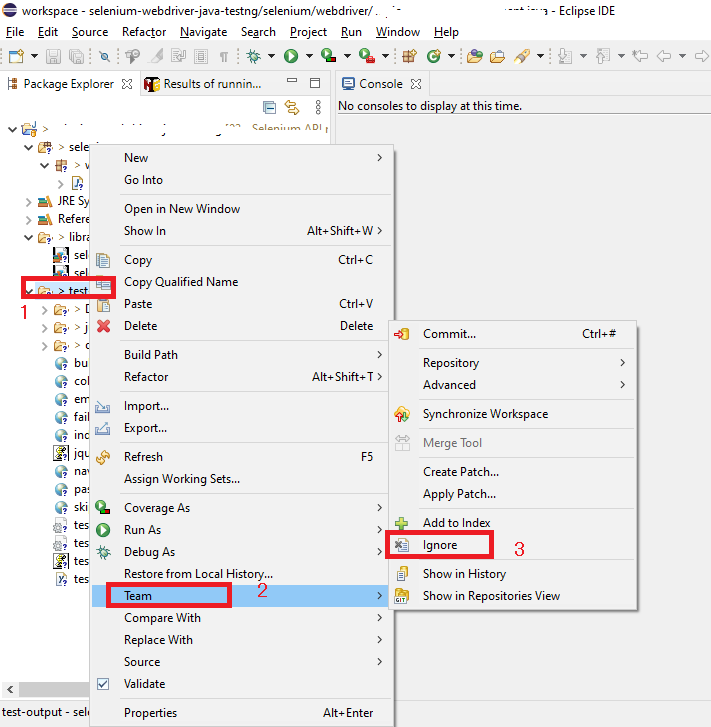Click the Show Whitespace Characters toolbar icon
Viewport: 711px width, 727px height.
224,57
